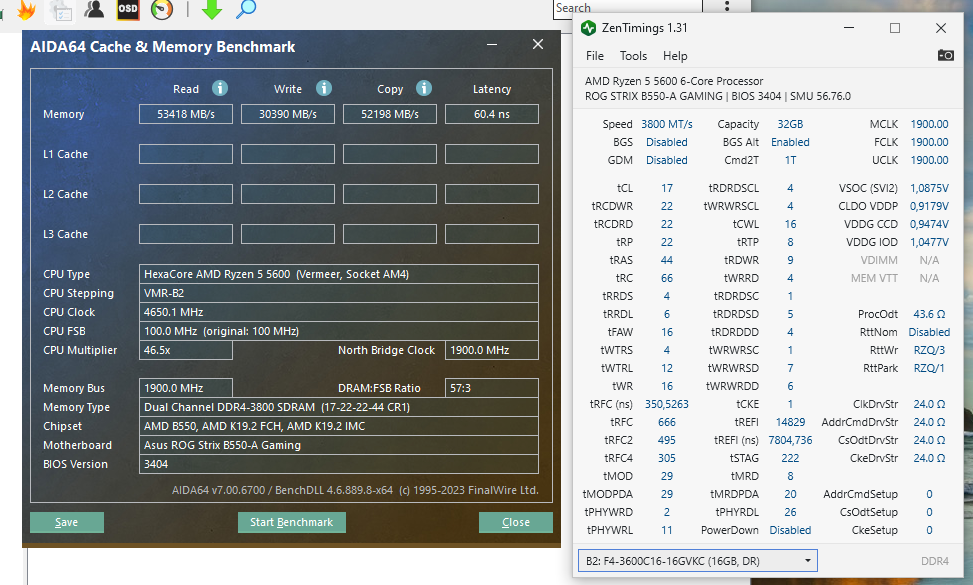Expand the B2: F4-3600C16-16GVKC module dropdown
Image resolution: width=973 pixels, height=585 pixels.
(x=697, y=561)
